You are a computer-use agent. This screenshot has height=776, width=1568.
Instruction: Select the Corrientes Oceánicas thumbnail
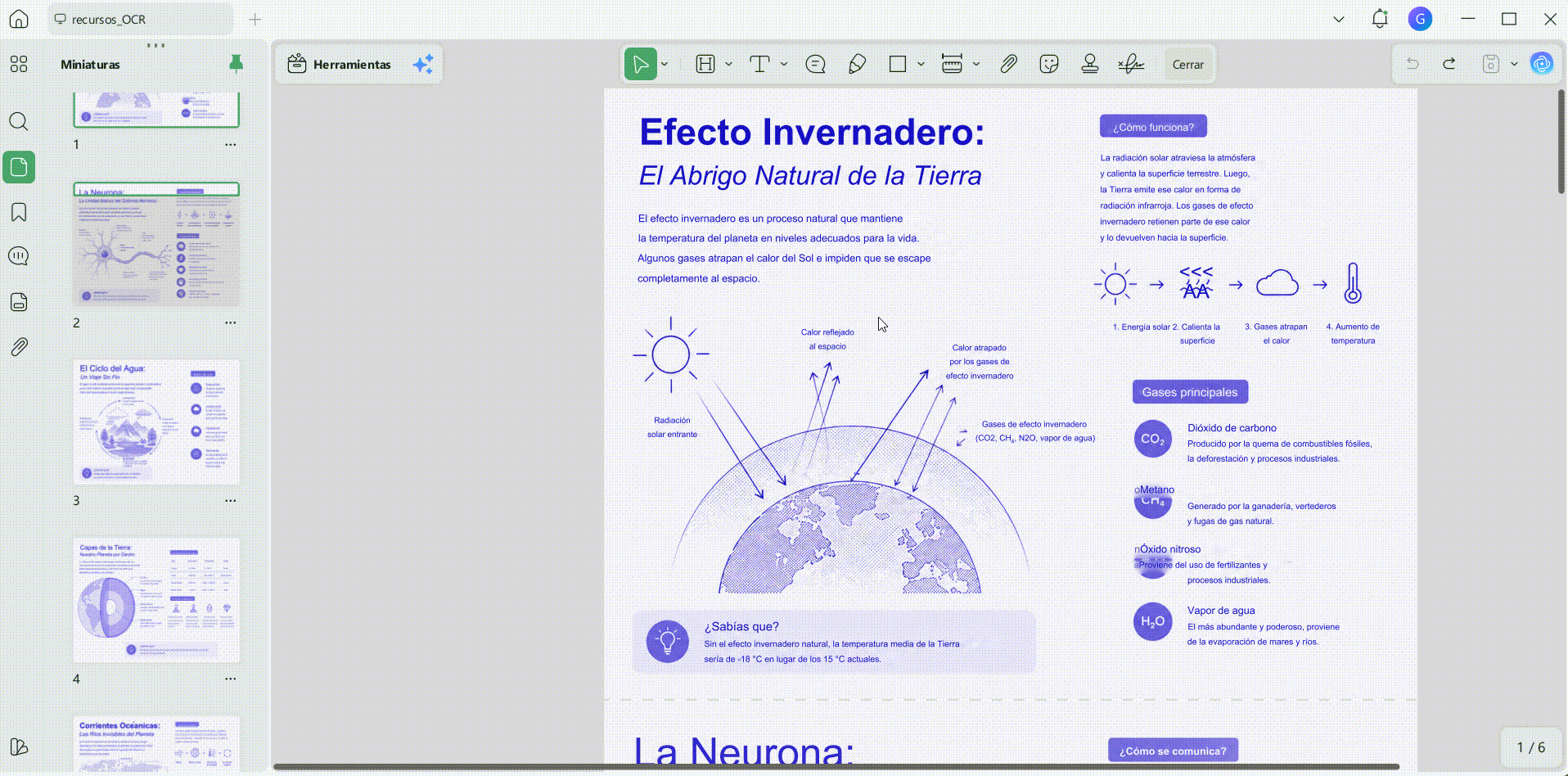[x=156, y=744]
